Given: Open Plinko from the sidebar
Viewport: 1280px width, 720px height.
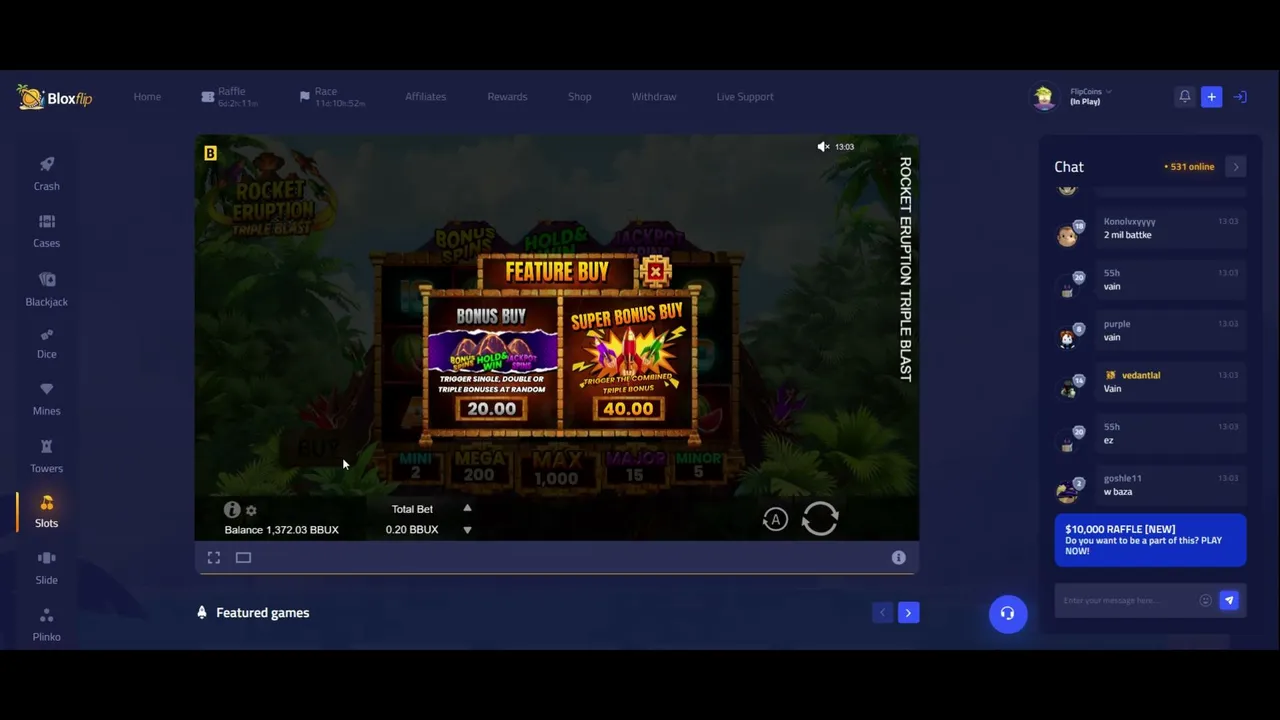Looking at the screenshot, I should [x=46, y=625].
